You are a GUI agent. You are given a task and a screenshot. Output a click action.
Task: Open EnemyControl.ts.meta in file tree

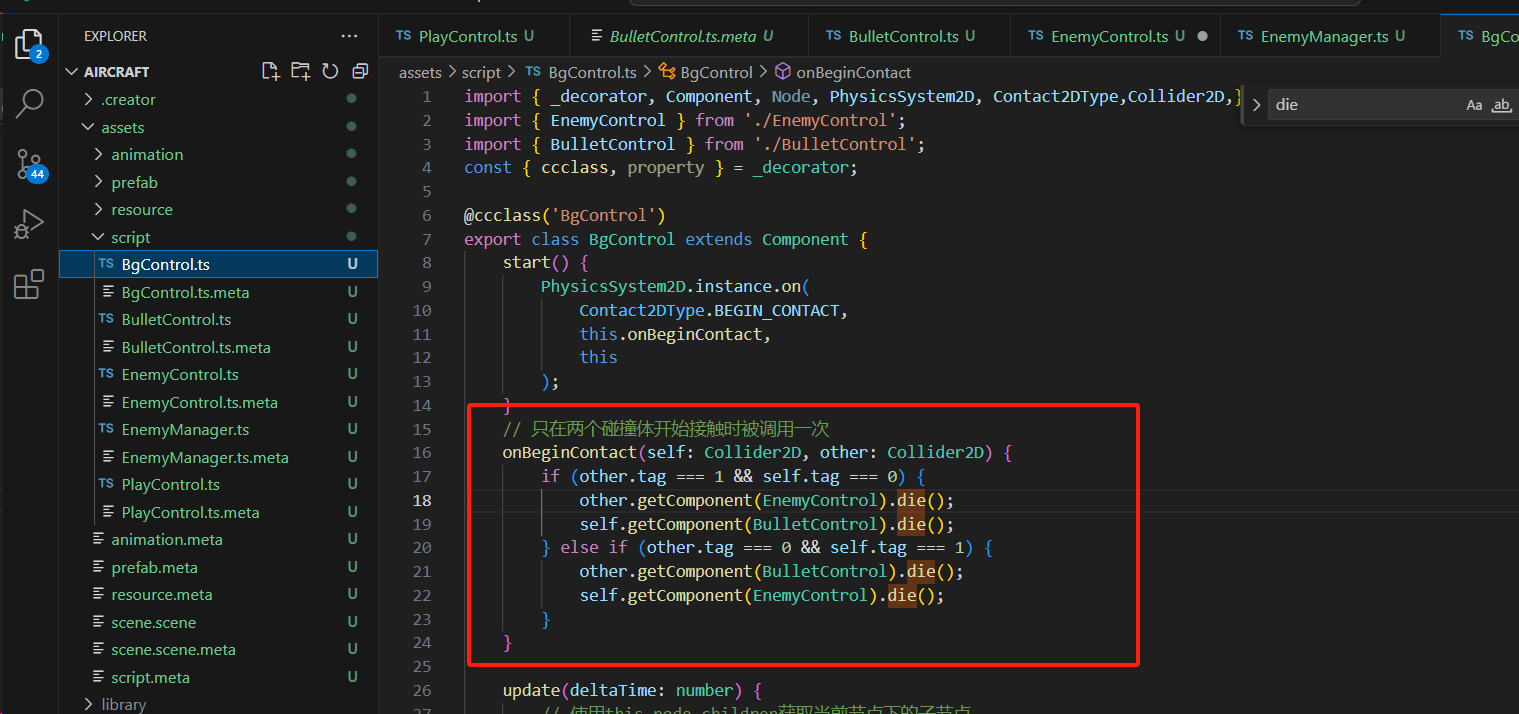[199, 402]
